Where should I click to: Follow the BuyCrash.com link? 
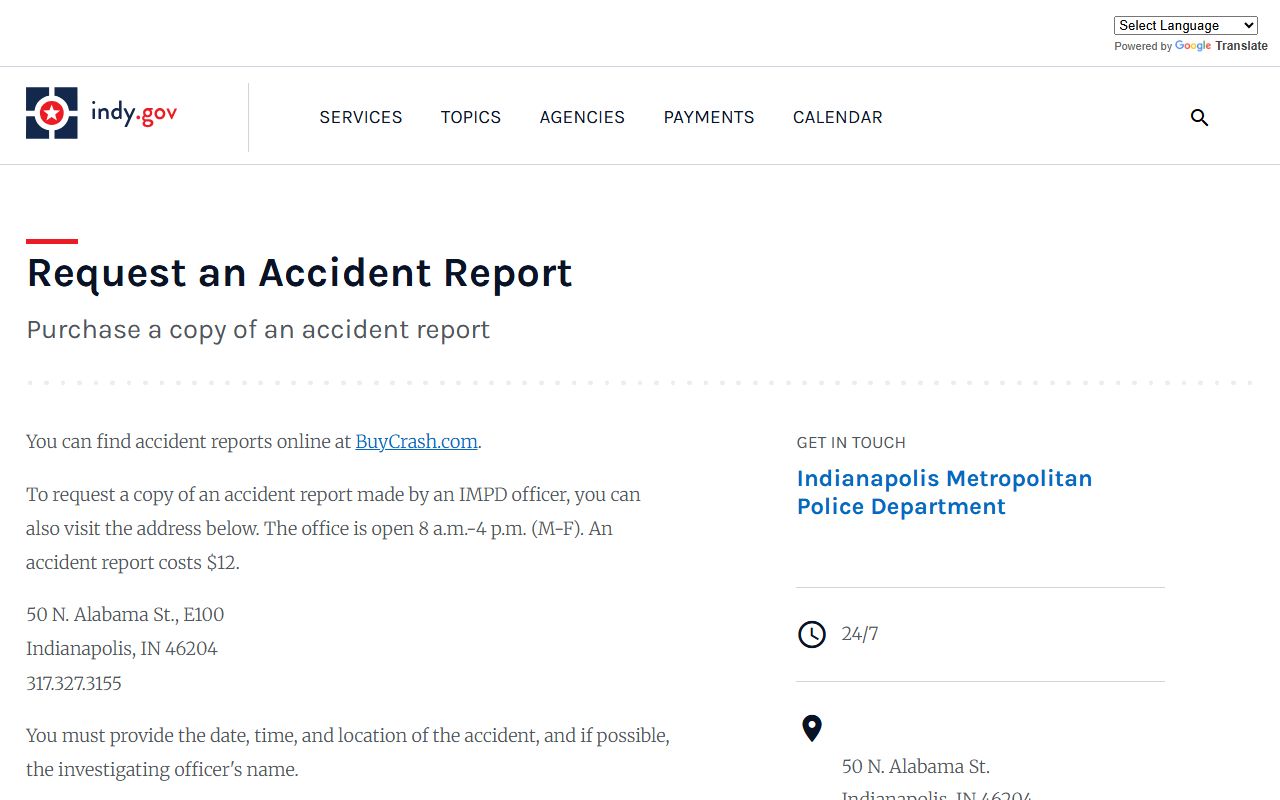(416, 441)
